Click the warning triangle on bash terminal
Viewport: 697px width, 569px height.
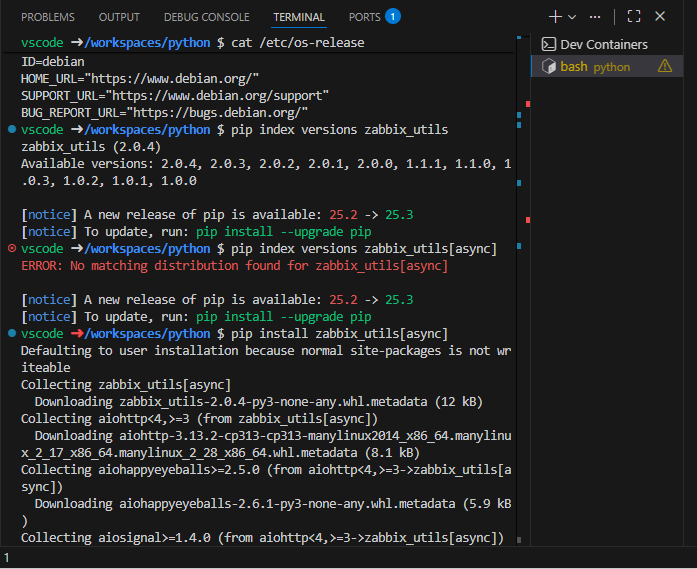tap(665, 66)
